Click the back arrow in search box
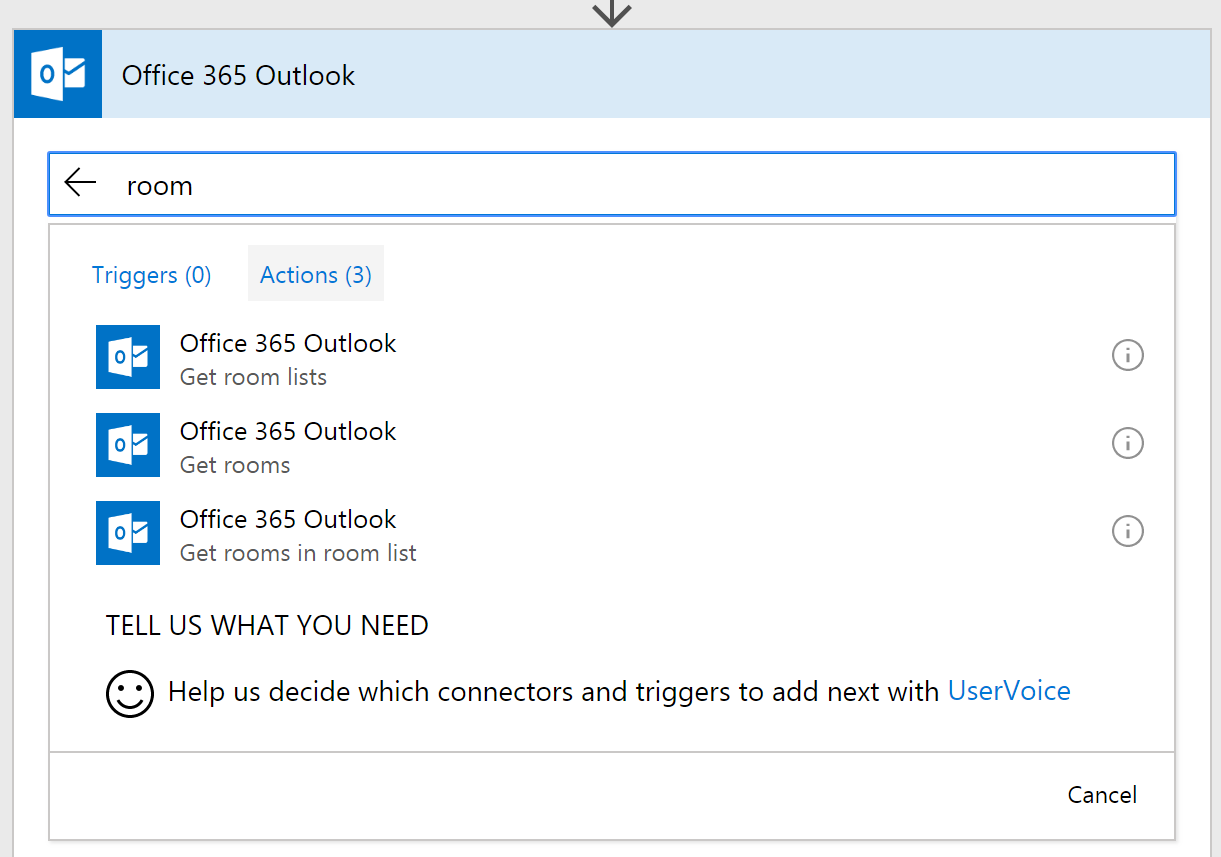 point(80,183)
